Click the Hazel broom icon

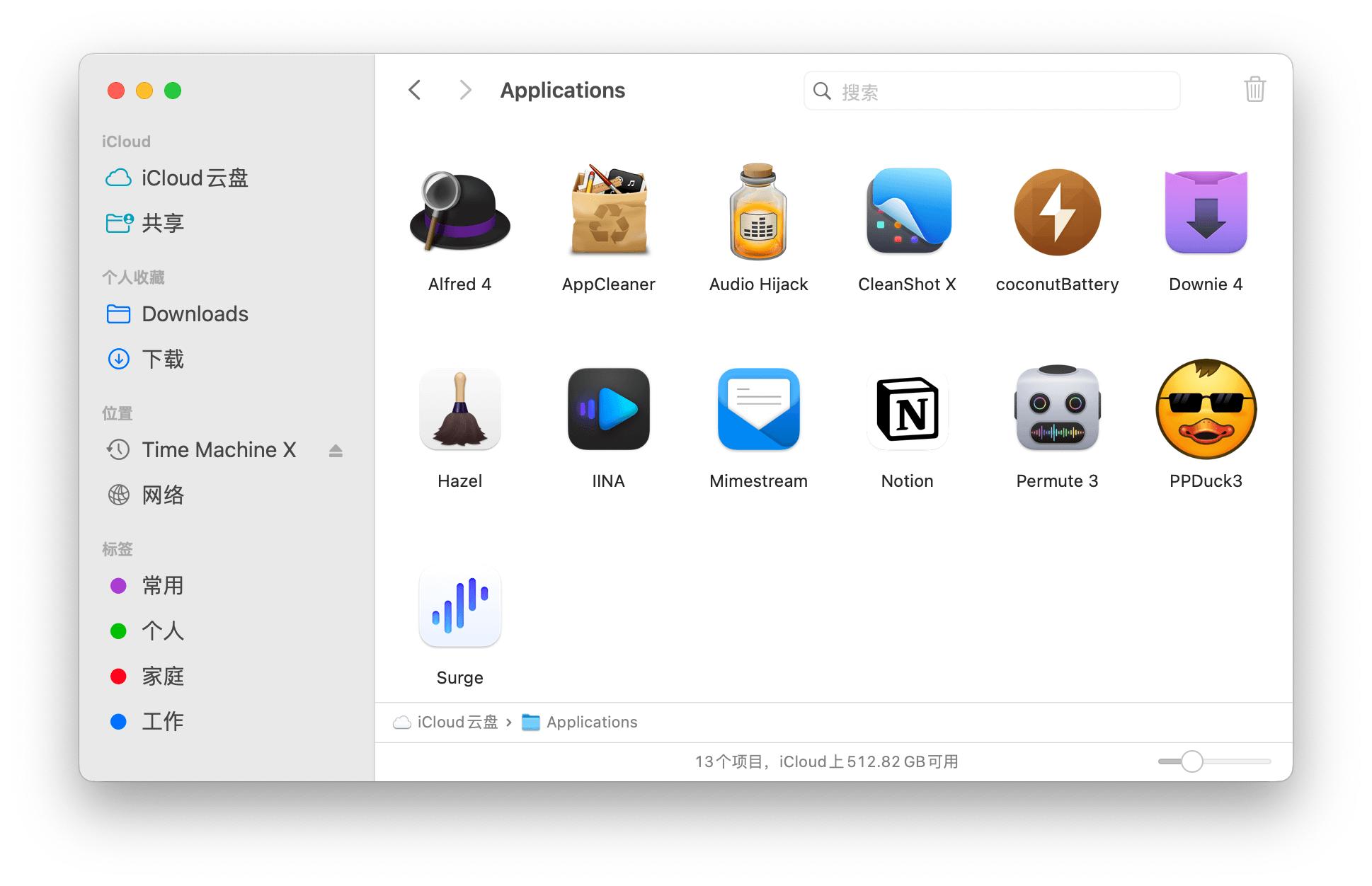(459, 409)
